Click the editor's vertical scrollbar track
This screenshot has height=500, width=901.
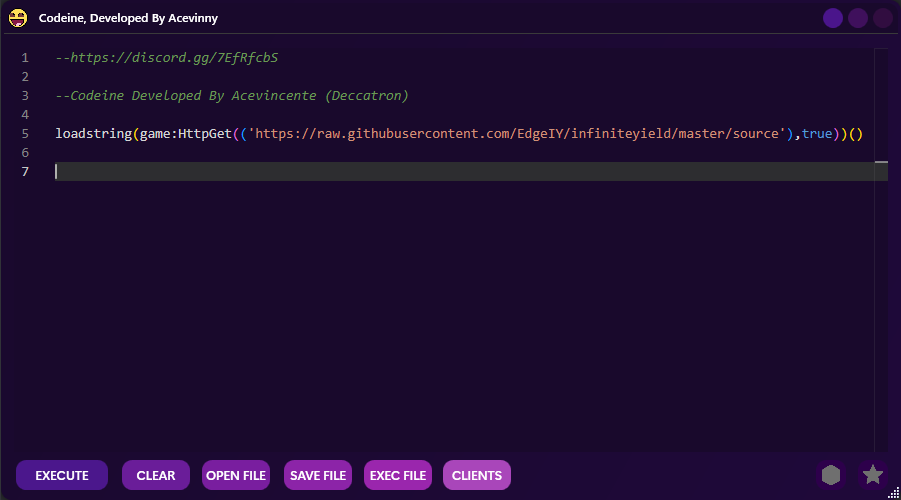(881, 300)
